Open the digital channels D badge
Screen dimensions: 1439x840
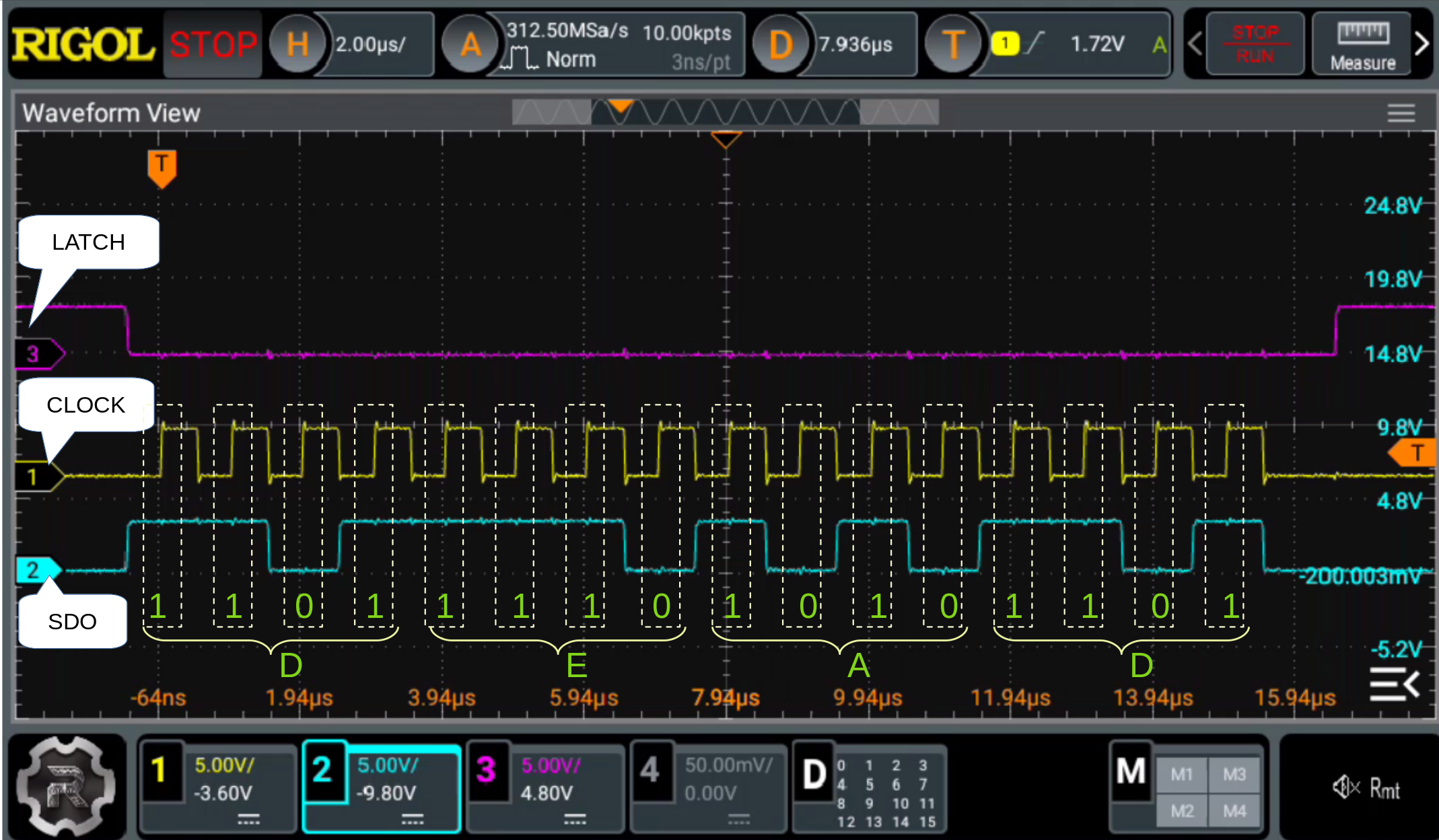pyautogui.click(x=814, y=773)
